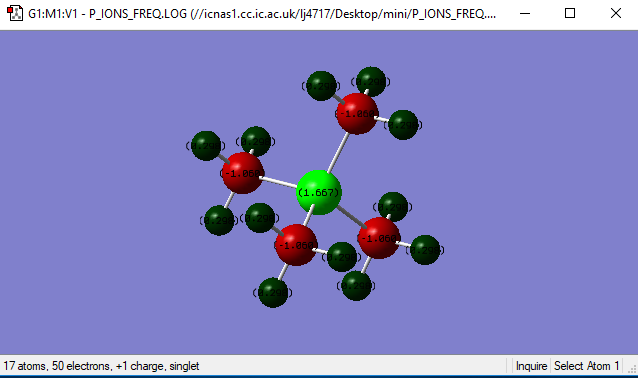Click the GaussView window icon in title bar
The width and height of the screenshot is (638, 378).
coord(15,13)
